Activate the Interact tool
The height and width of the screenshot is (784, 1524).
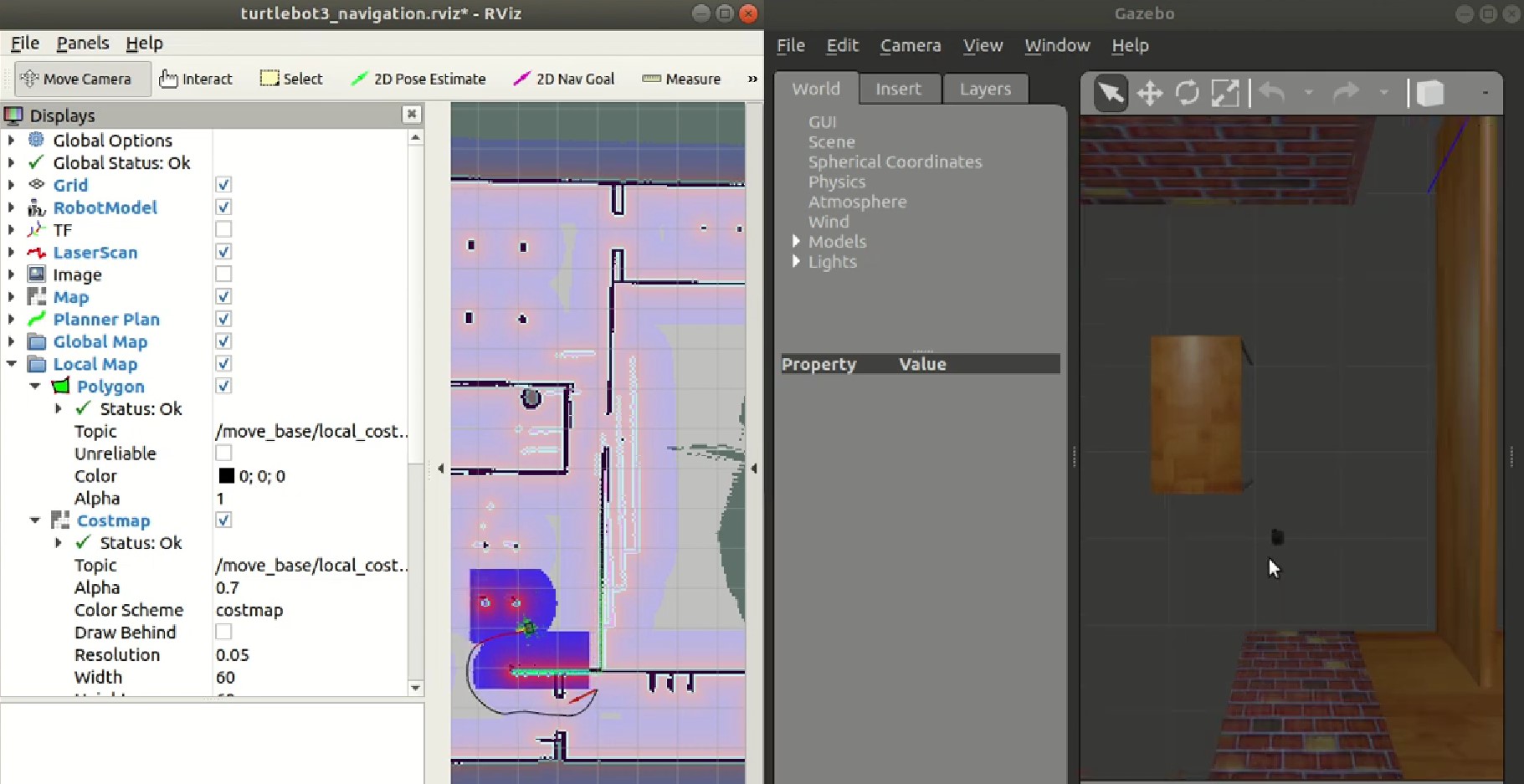197,78
